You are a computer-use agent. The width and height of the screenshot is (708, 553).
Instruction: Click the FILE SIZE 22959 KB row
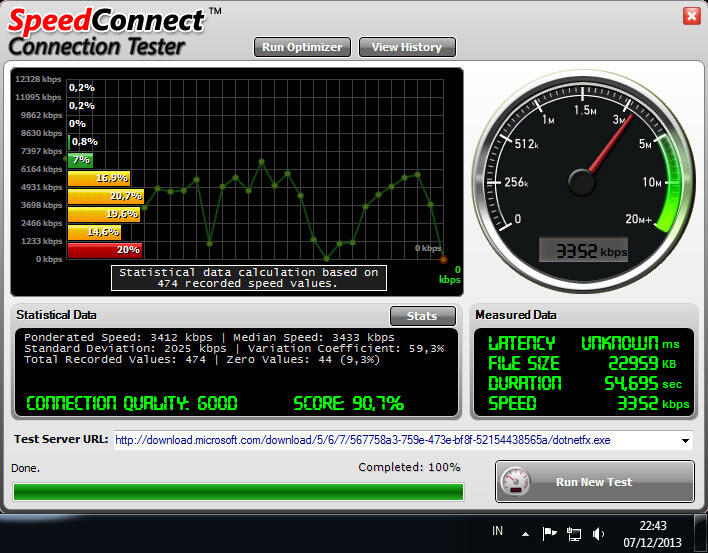point(582,363)
